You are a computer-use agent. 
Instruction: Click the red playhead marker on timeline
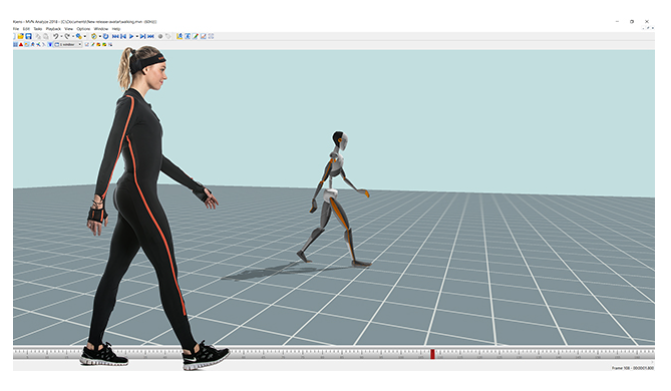click(x=433, y=354)
